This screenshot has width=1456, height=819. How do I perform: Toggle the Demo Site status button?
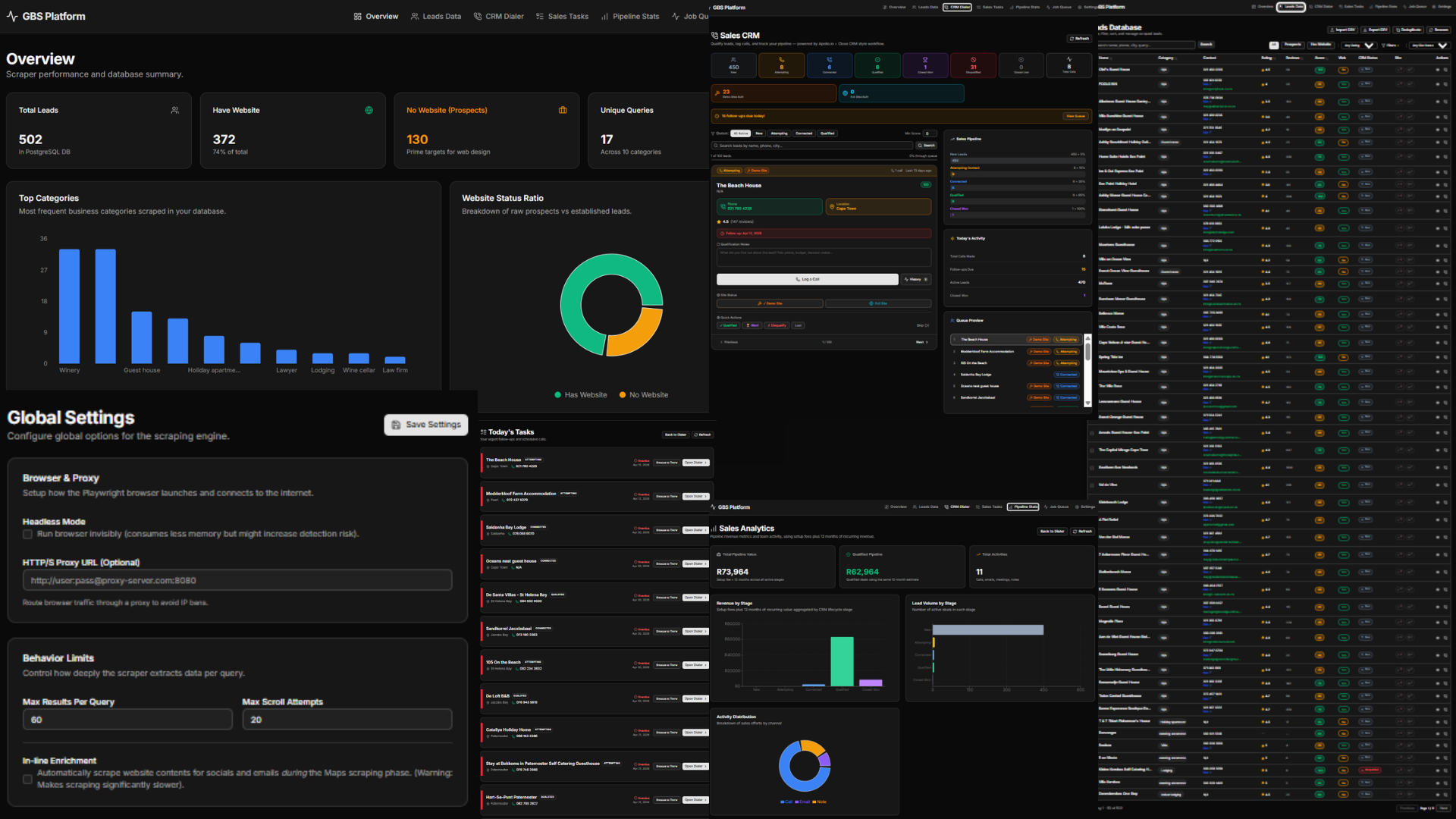(770, 303)
